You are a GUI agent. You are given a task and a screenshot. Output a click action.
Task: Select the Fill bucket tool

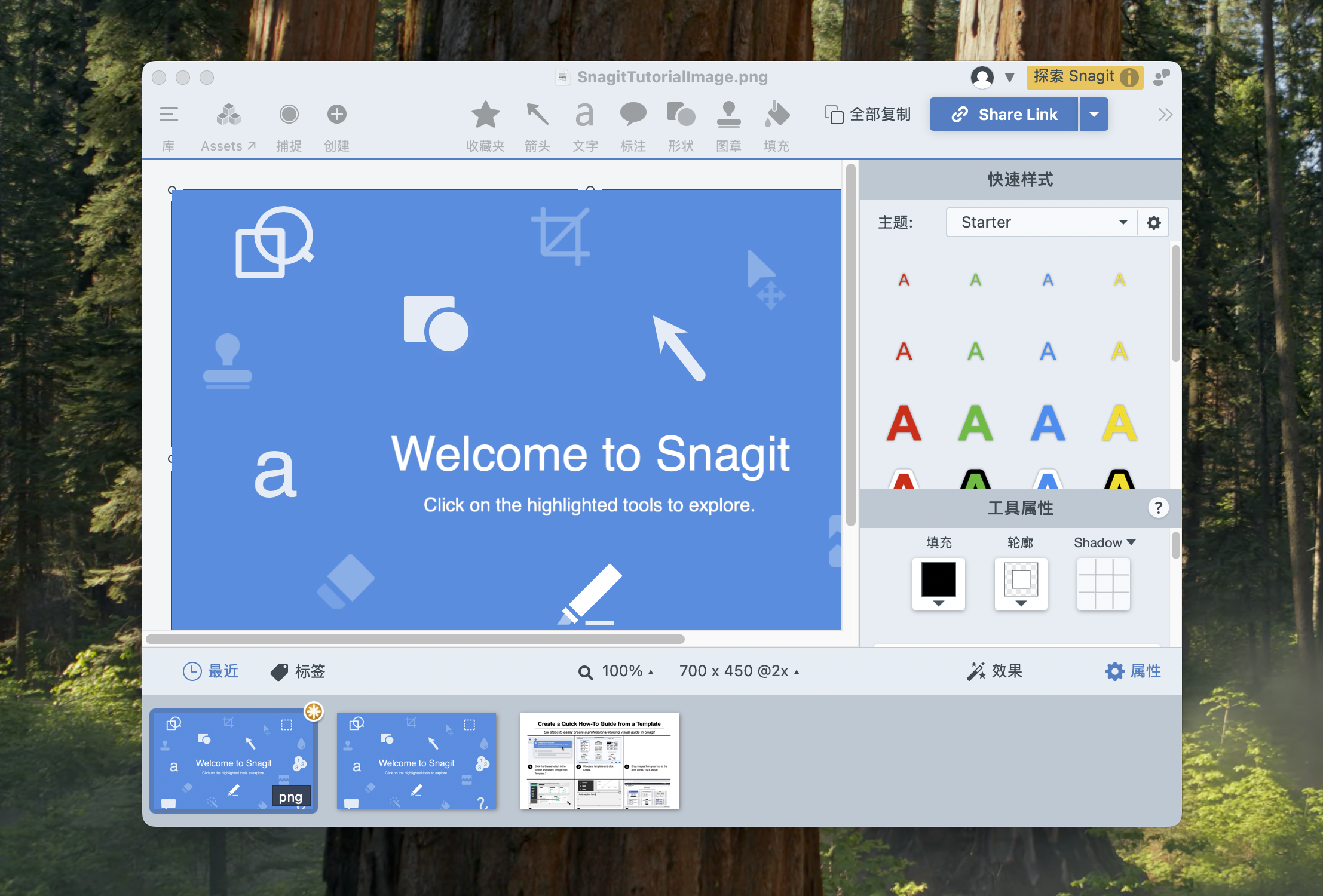(x=776, y=114)
